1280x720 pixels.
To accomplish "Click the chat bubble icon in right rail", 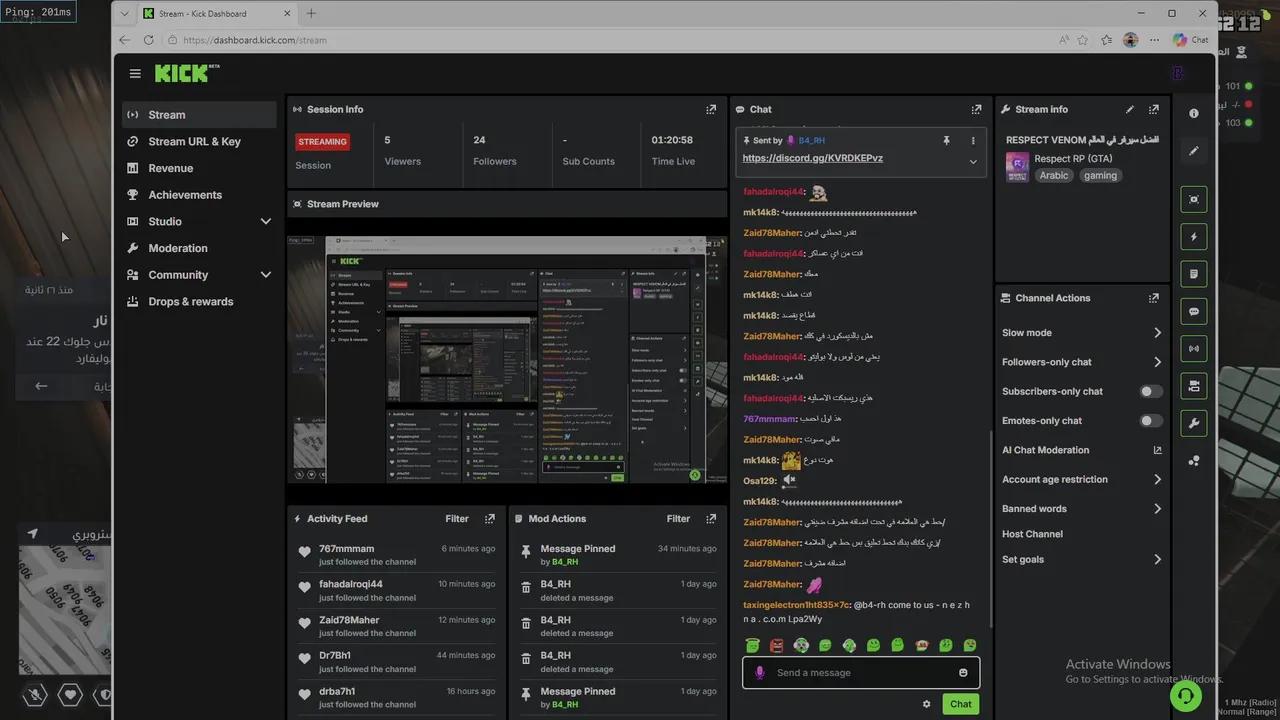I will (x=1194, y=312).
